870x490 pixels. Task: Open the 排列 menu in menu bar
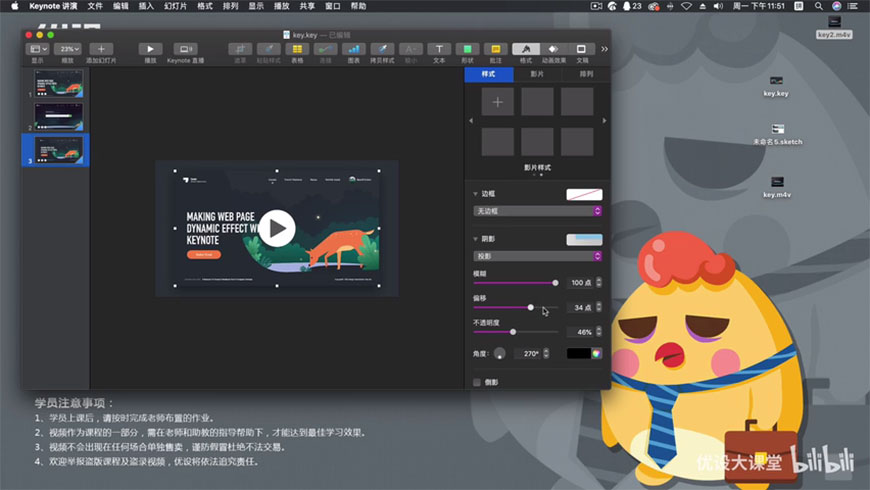(230, 6)
